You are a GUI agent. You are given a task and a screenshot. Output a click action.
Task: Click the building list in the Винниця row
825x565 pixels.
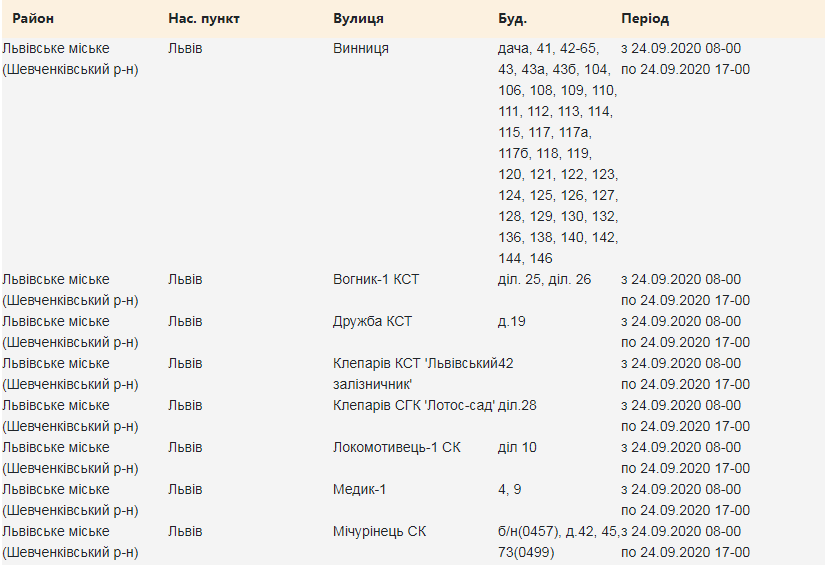tap(557, 153)
